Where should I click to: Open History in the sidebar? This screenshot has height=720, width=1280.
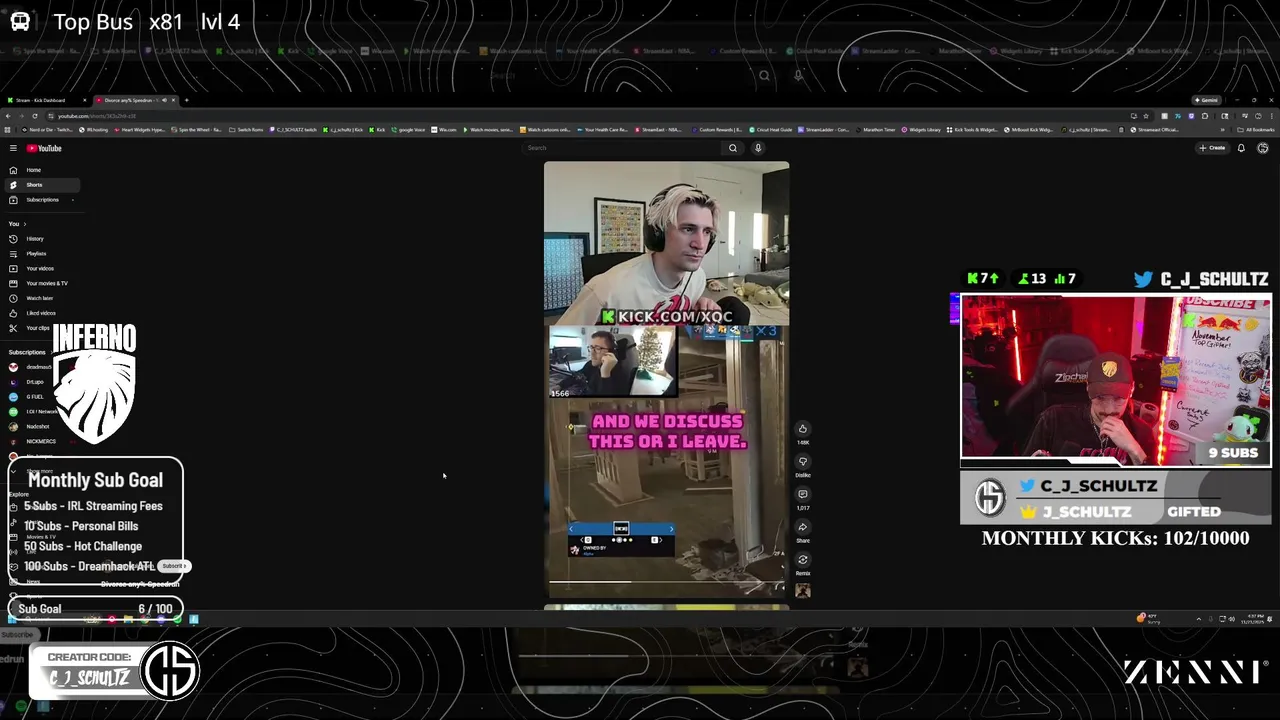click(x=41, y=239)
